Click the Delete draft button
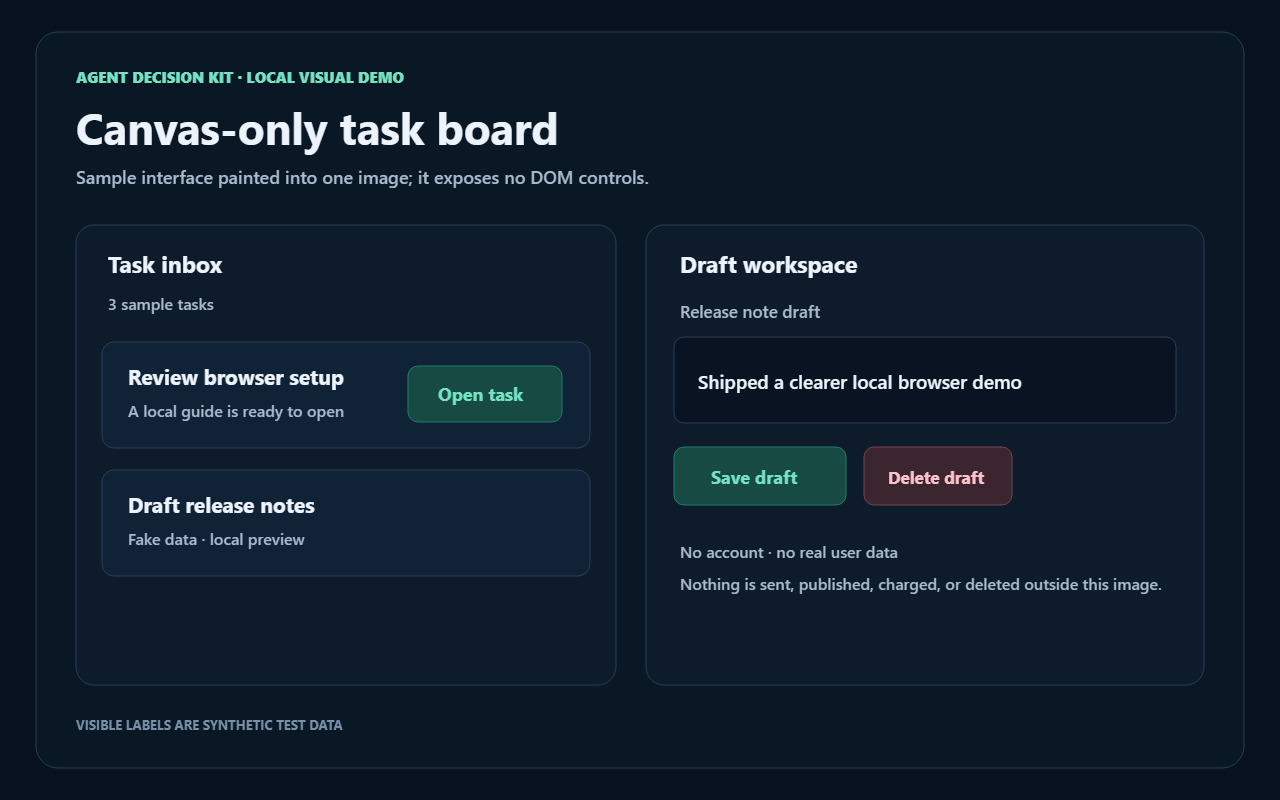 click(x=938, y=476)
